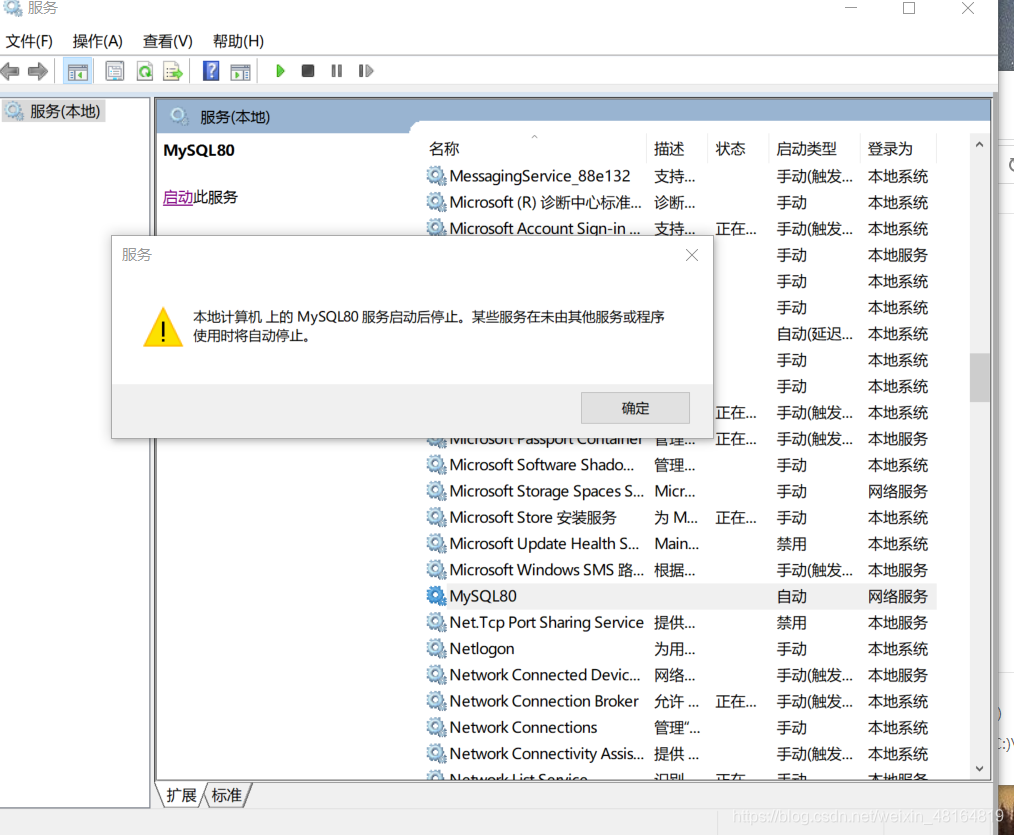Viewport: 1014px width, 835px height.
Task: Click the Restart Service toolbar button
Action: 365,71
